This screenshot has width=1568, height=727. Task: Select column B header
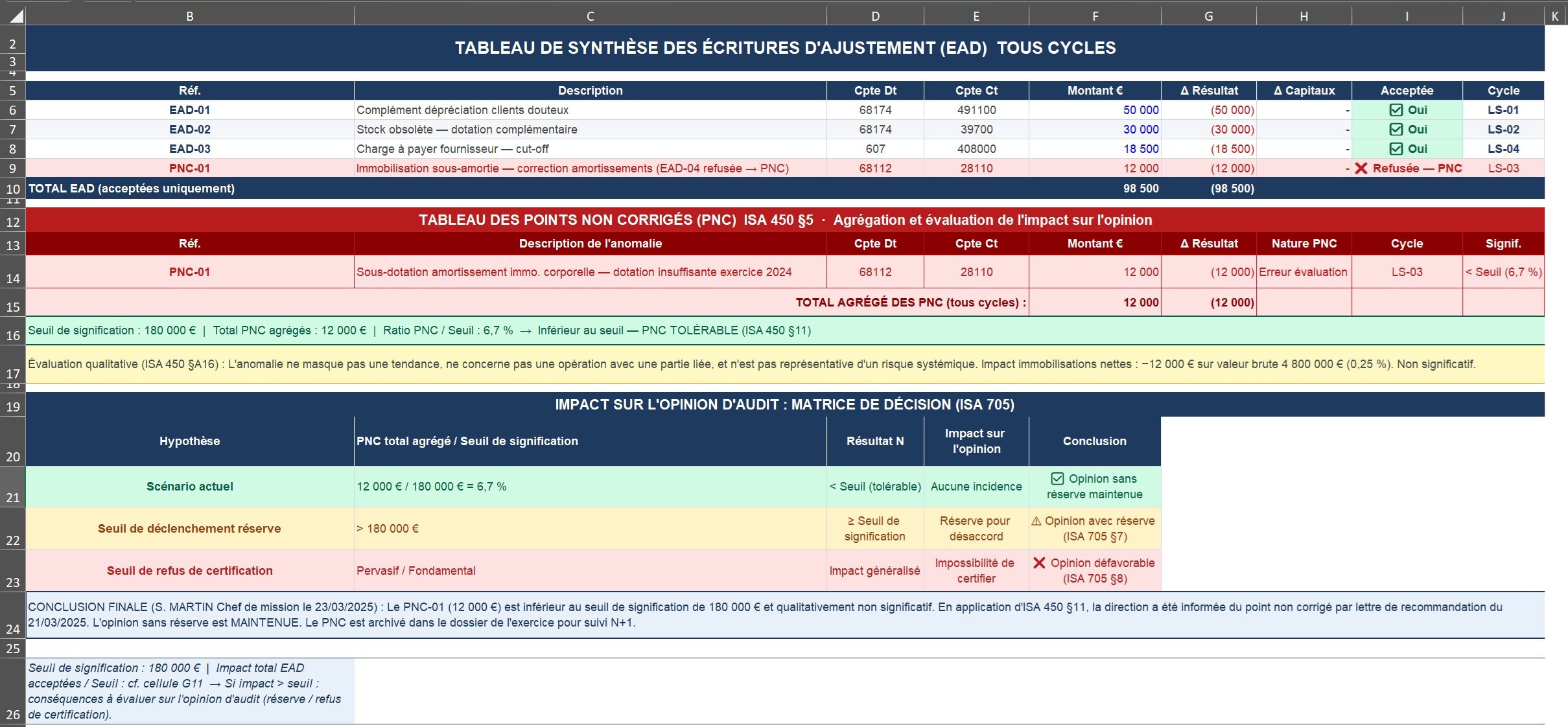[x=190, y=16]
